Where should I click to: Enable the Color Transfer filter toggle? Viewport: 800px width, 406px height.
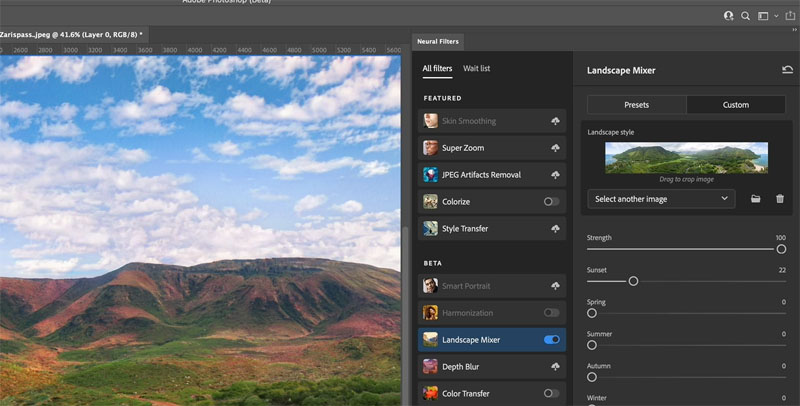[x=552, y=393]
